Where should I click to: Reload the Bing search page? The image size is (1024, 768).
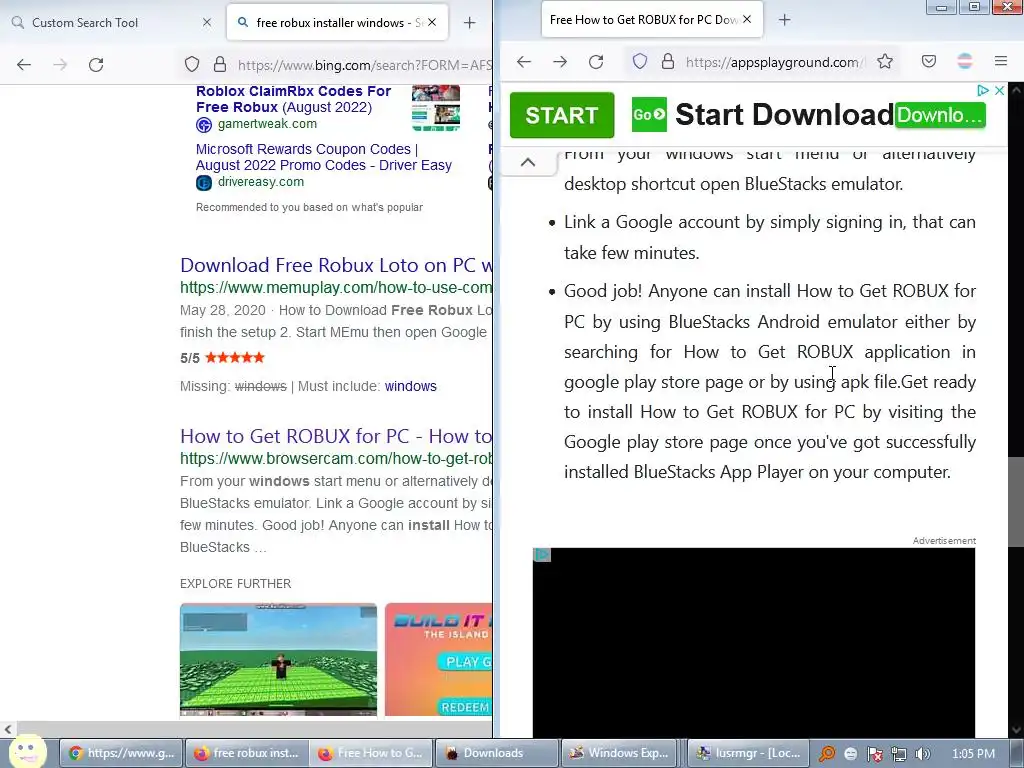96,65
